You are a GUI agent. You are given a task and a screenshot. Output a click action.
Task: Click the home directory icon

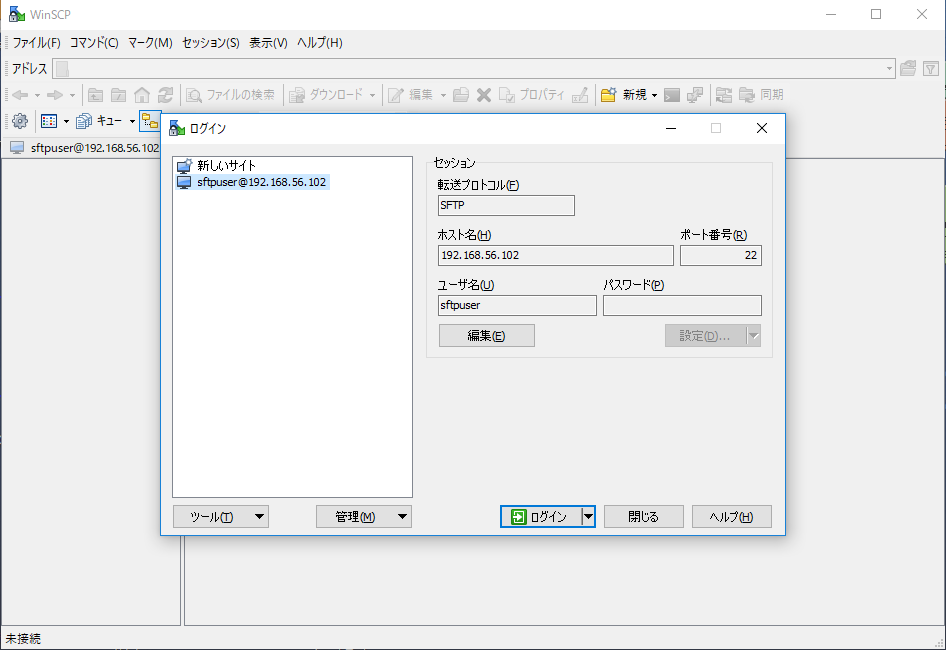click(142, 95)
